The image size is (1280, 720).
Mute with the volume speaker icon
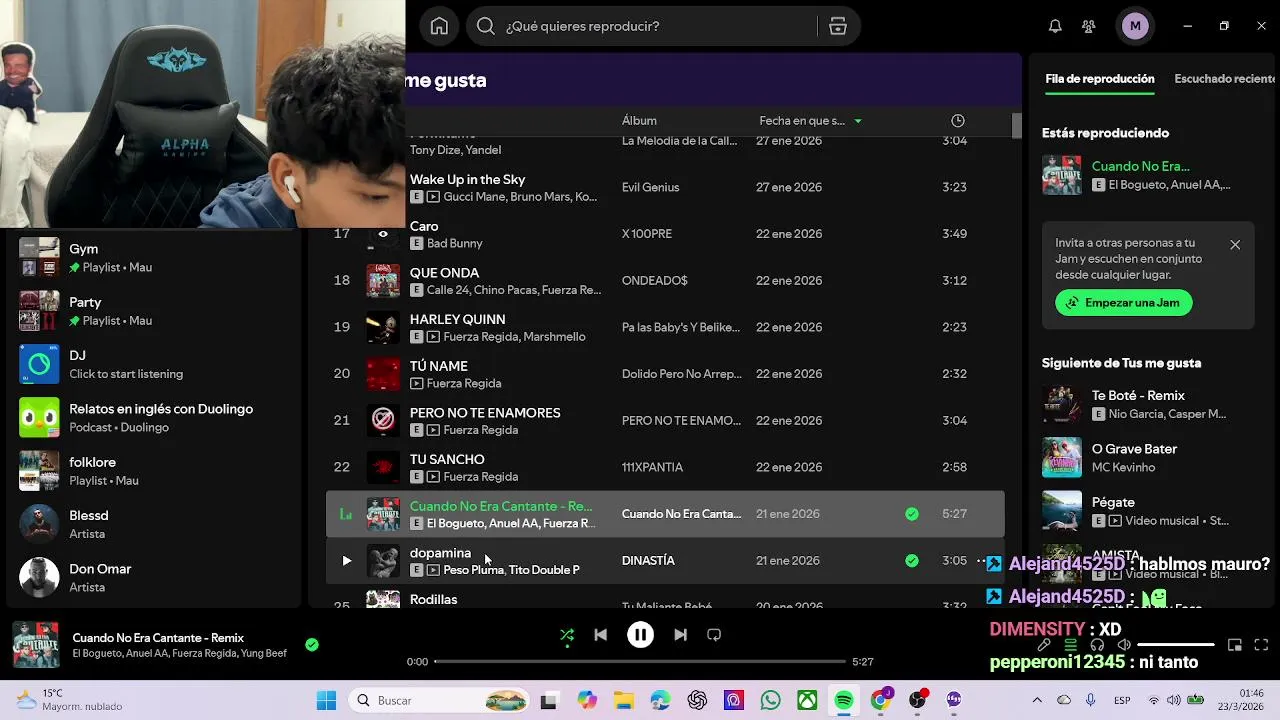tap(1124, 645)
